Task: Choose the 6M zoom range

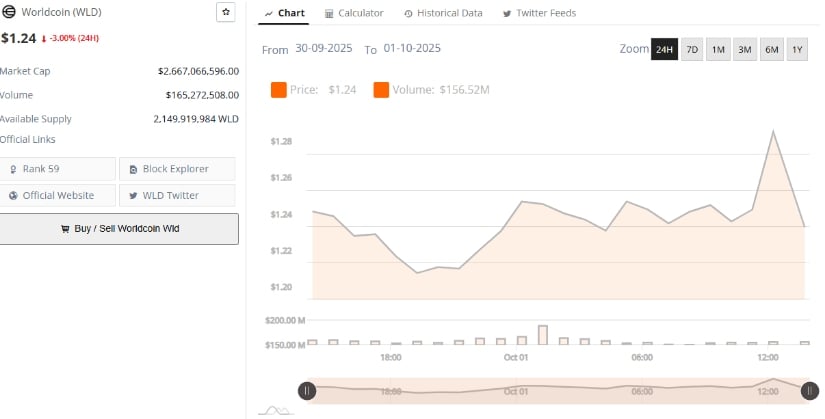Action: tap(771, 49)
